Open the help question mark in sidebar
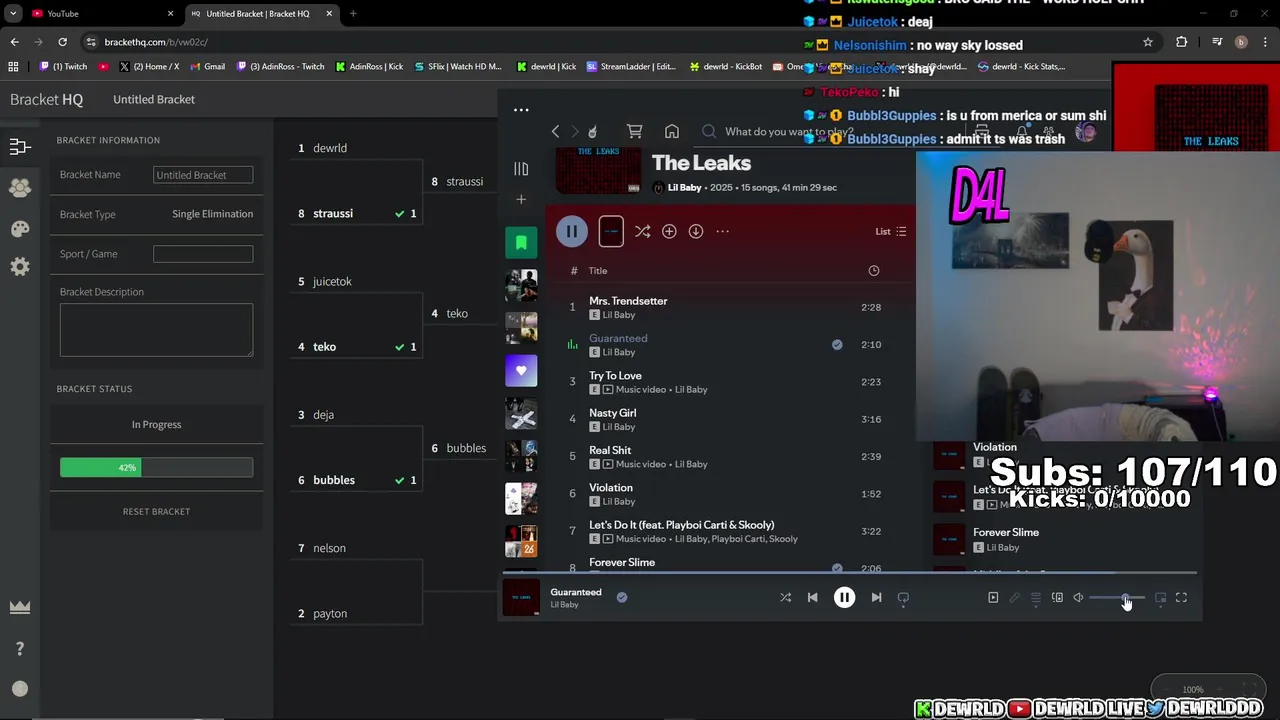The height and width of the screenshot is (720, 1280). [x=19, y=649]
